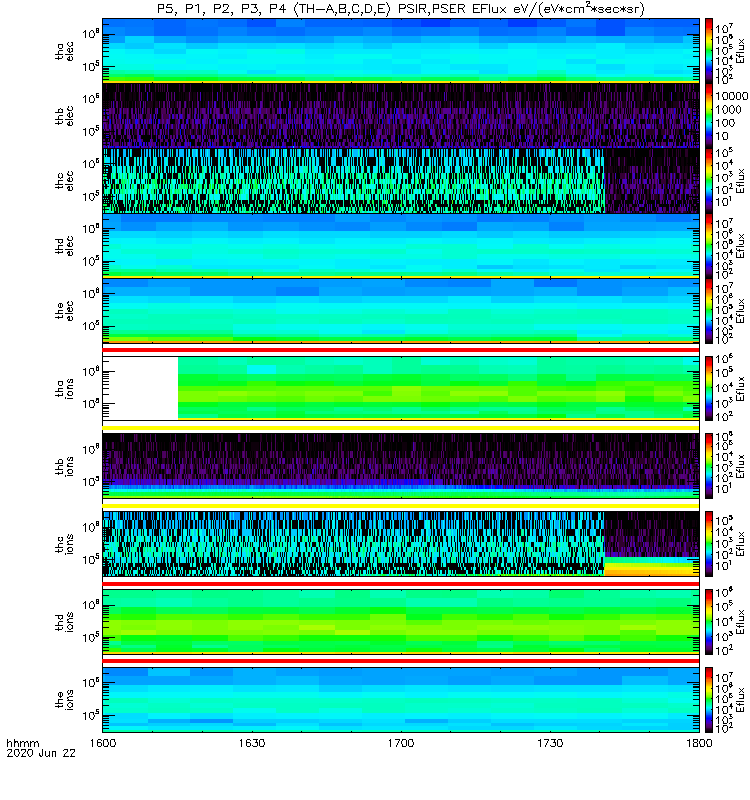Click the thc elec noisy spectrogram
The width and height of the screenshot is (750, 800).
pyautogui.click(x=353, y=181)
